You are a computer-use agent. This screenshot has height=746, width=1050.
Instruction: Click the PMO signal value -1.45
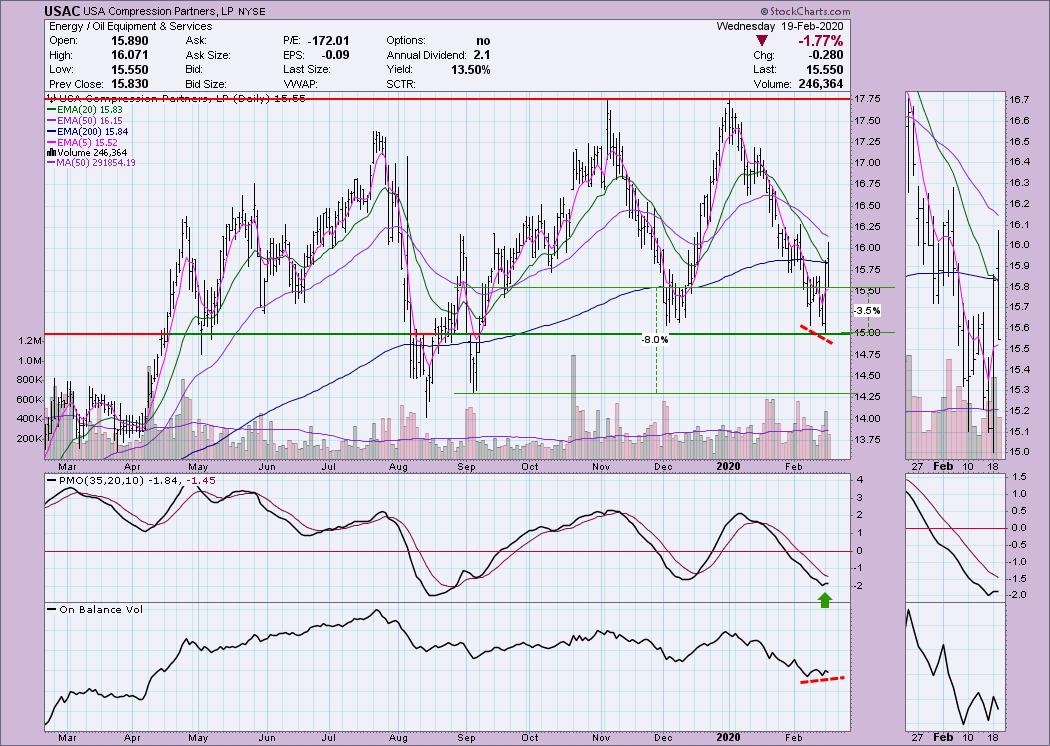202,480
